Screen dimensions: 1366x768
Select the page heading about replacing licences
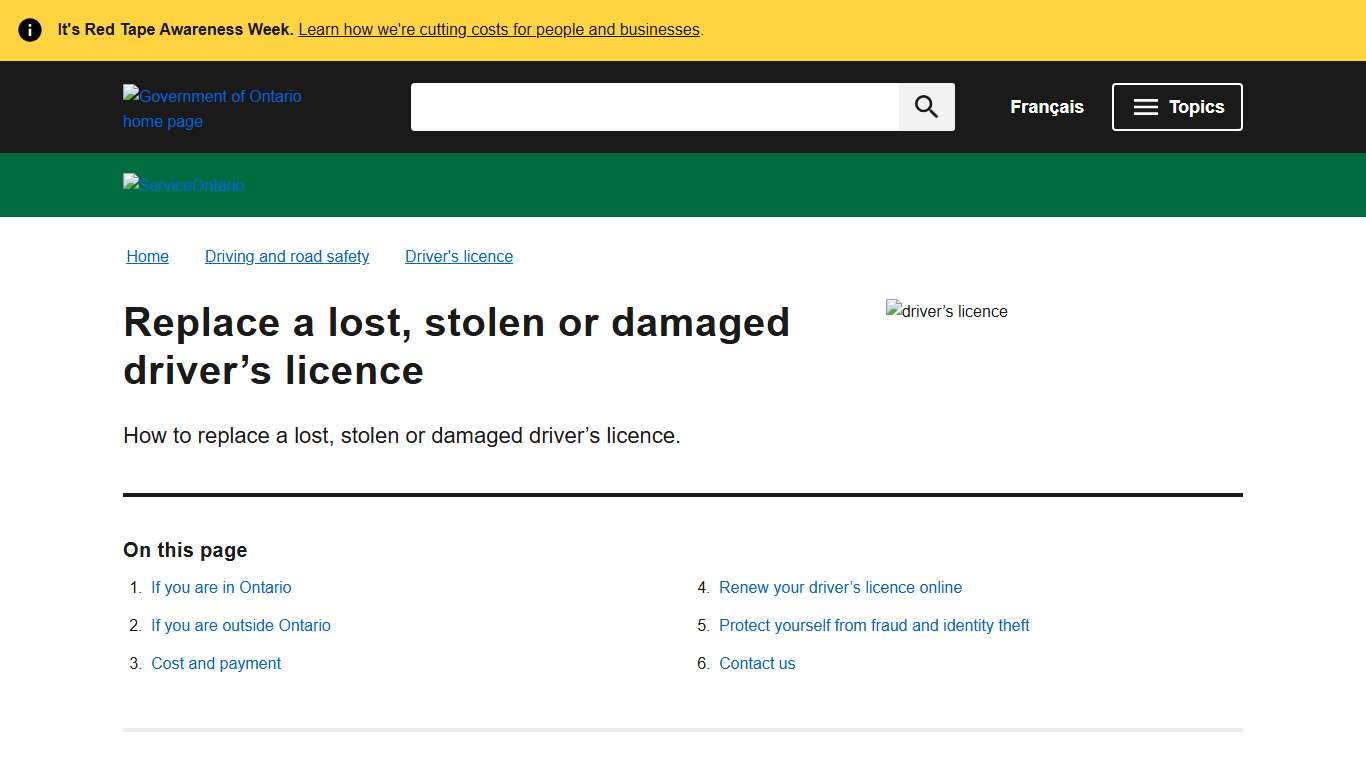456,346
